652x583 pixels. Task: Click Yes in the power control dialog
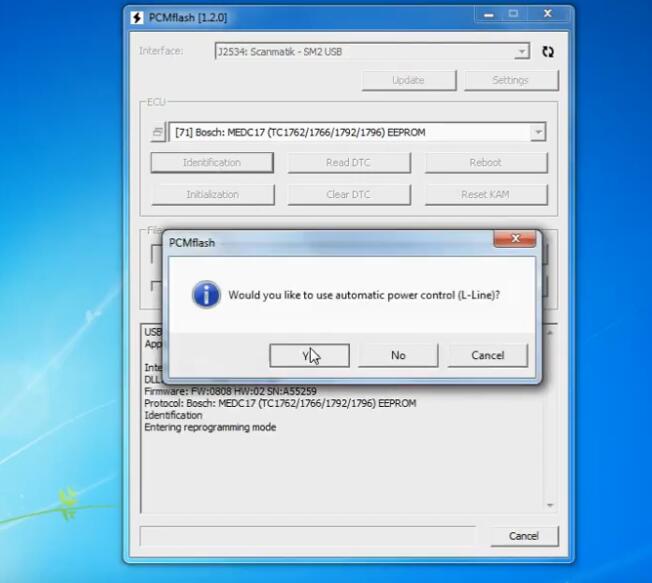tap(309, 356)
